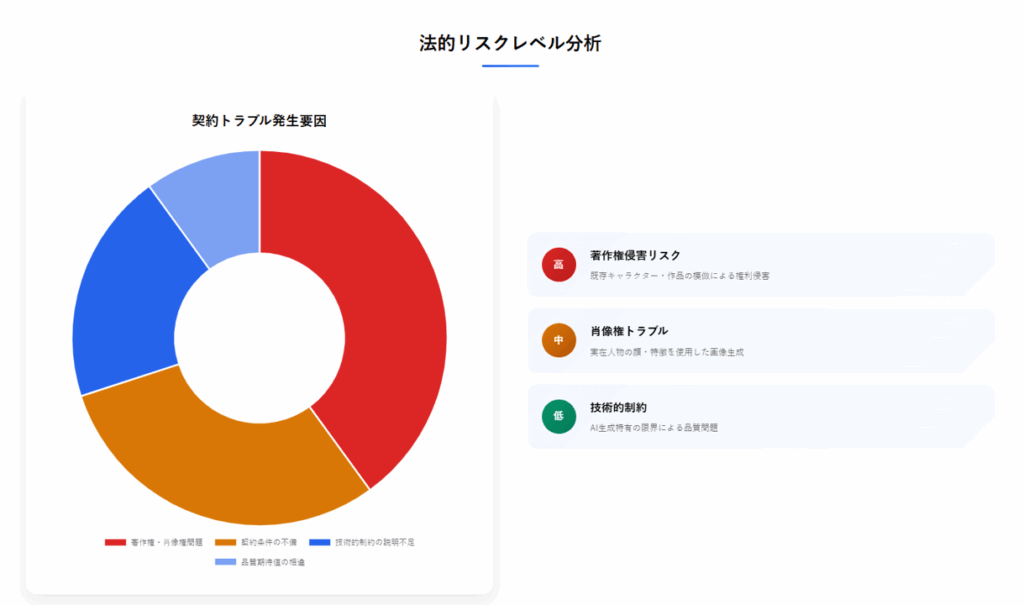The width and height of the screenshot is (1024, 605).
Task: Open the 肖像権トラブル card title
Action: [629, 331]
